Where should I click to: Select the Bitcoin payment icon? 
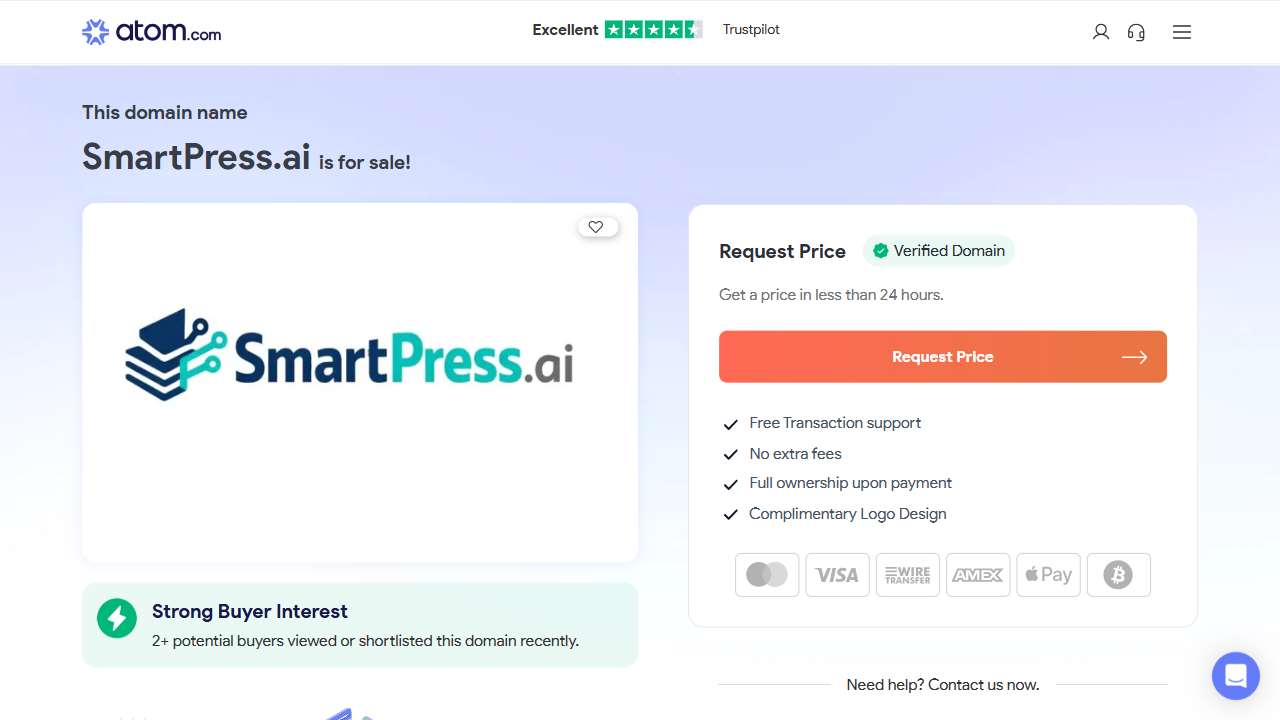tap(1118, 574)
